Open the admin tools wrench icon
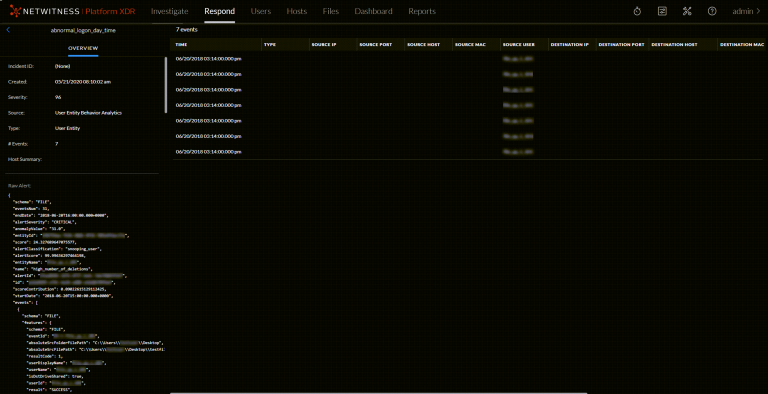 [687, 11]
